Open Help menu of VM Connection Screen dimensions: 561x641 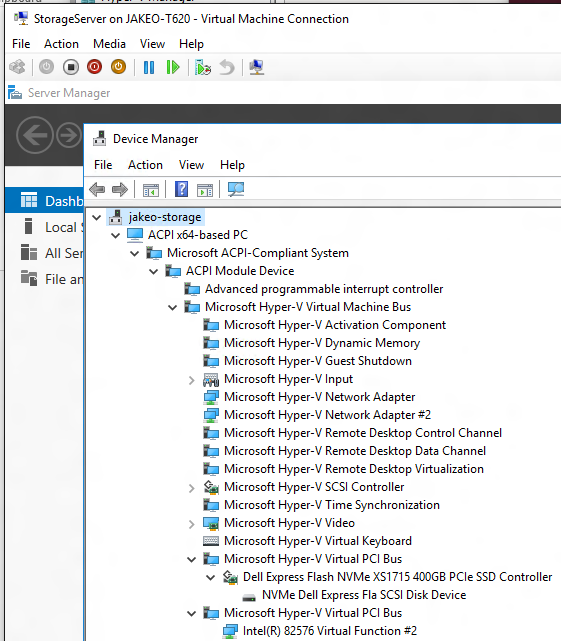191,44
